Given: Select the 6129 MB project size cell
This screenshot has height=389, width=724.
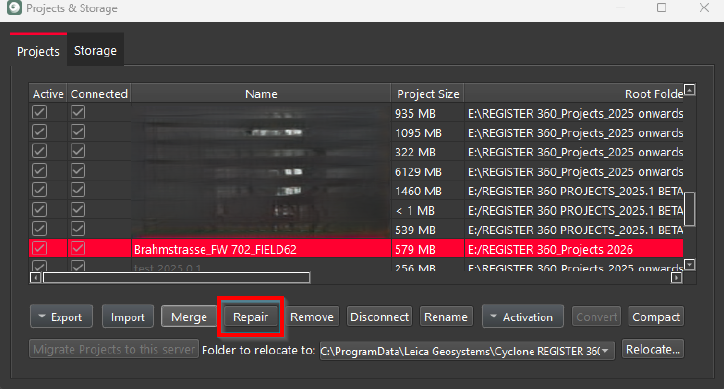Looking at the screenshot, I should (x=428, y=172).
